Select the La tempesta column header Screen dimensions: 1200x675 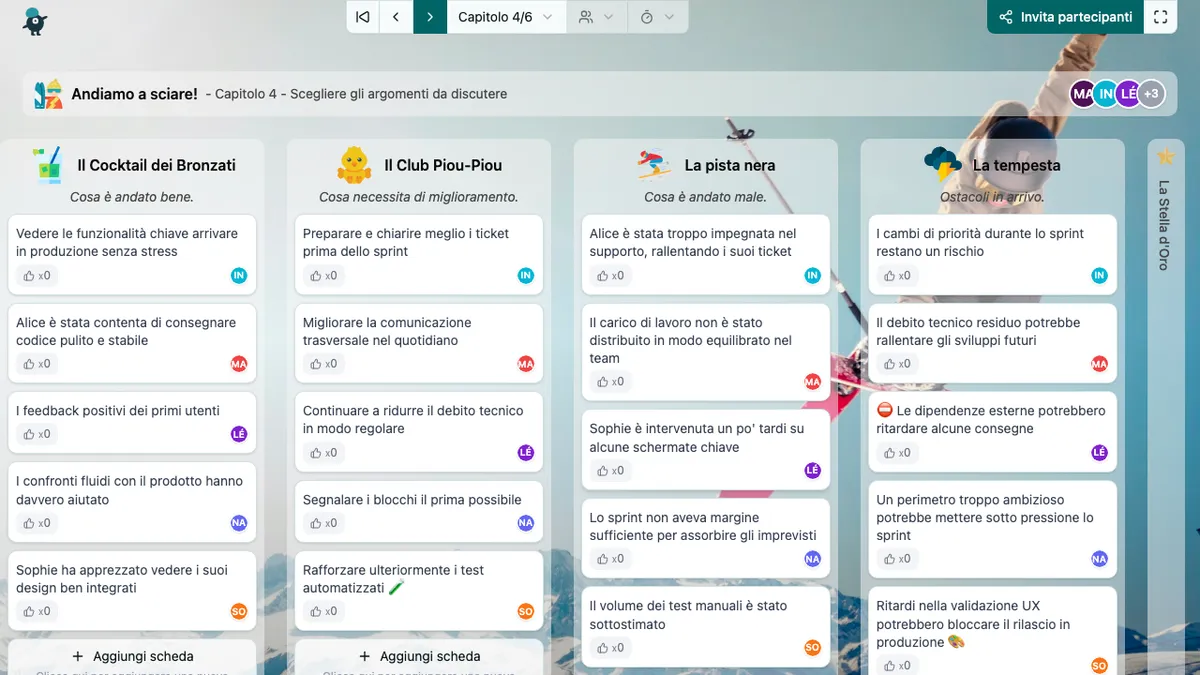[x=1015, y=165]
